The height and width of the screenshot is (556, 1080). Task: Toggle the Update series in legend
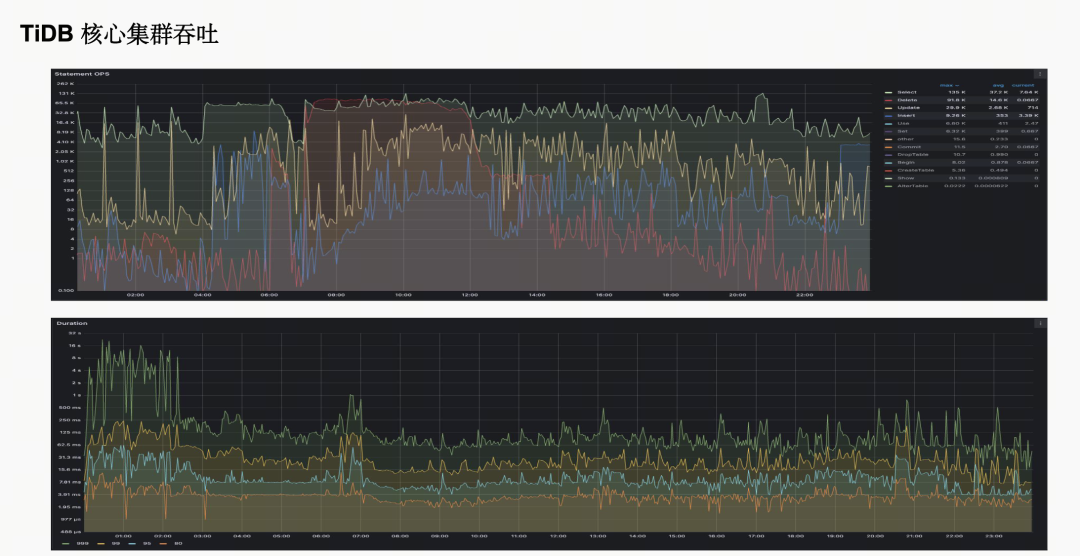(908, 107)
